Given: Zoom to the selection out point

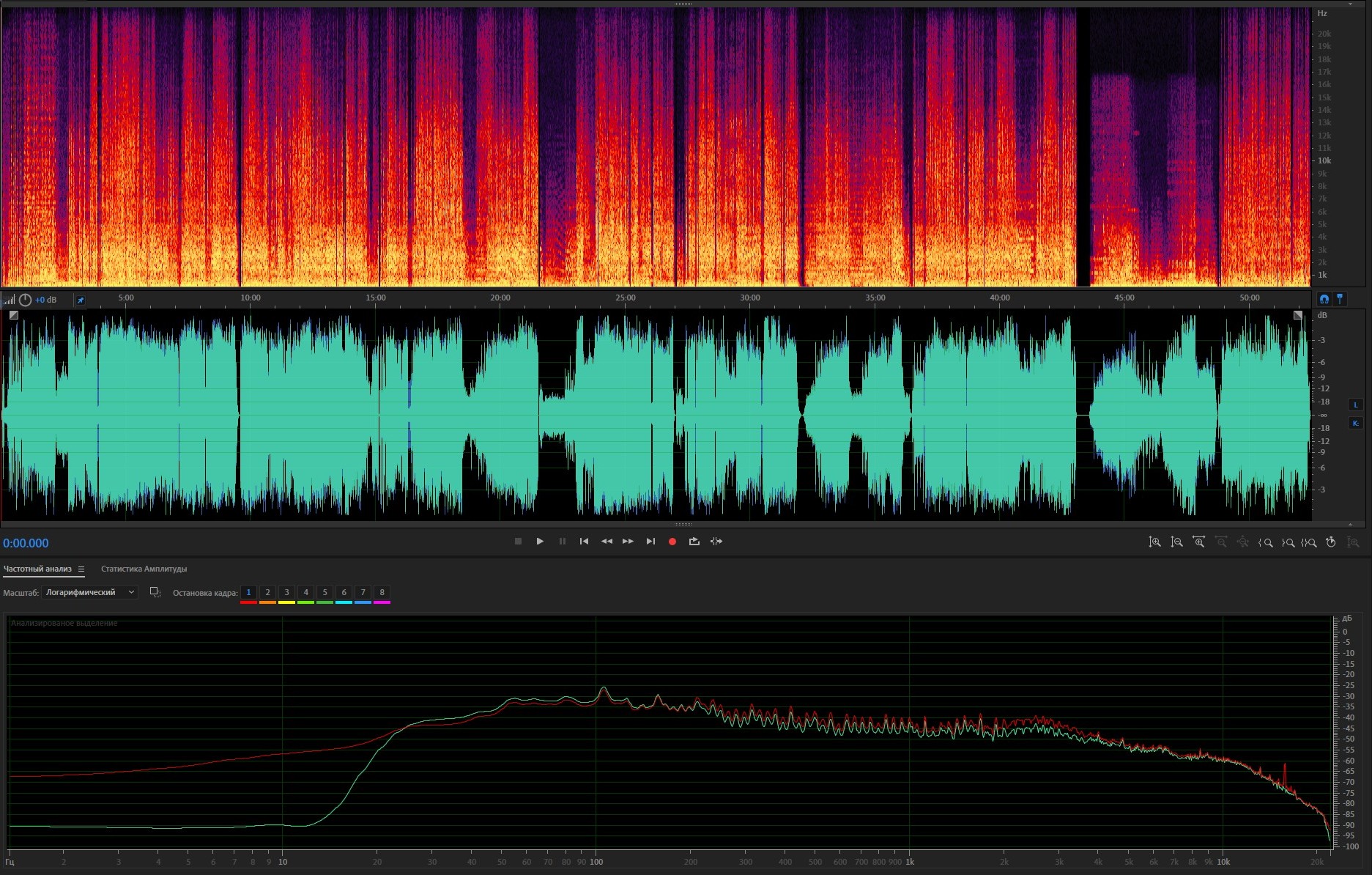Looking at the screenshot, I should (x=1287, y=542).
